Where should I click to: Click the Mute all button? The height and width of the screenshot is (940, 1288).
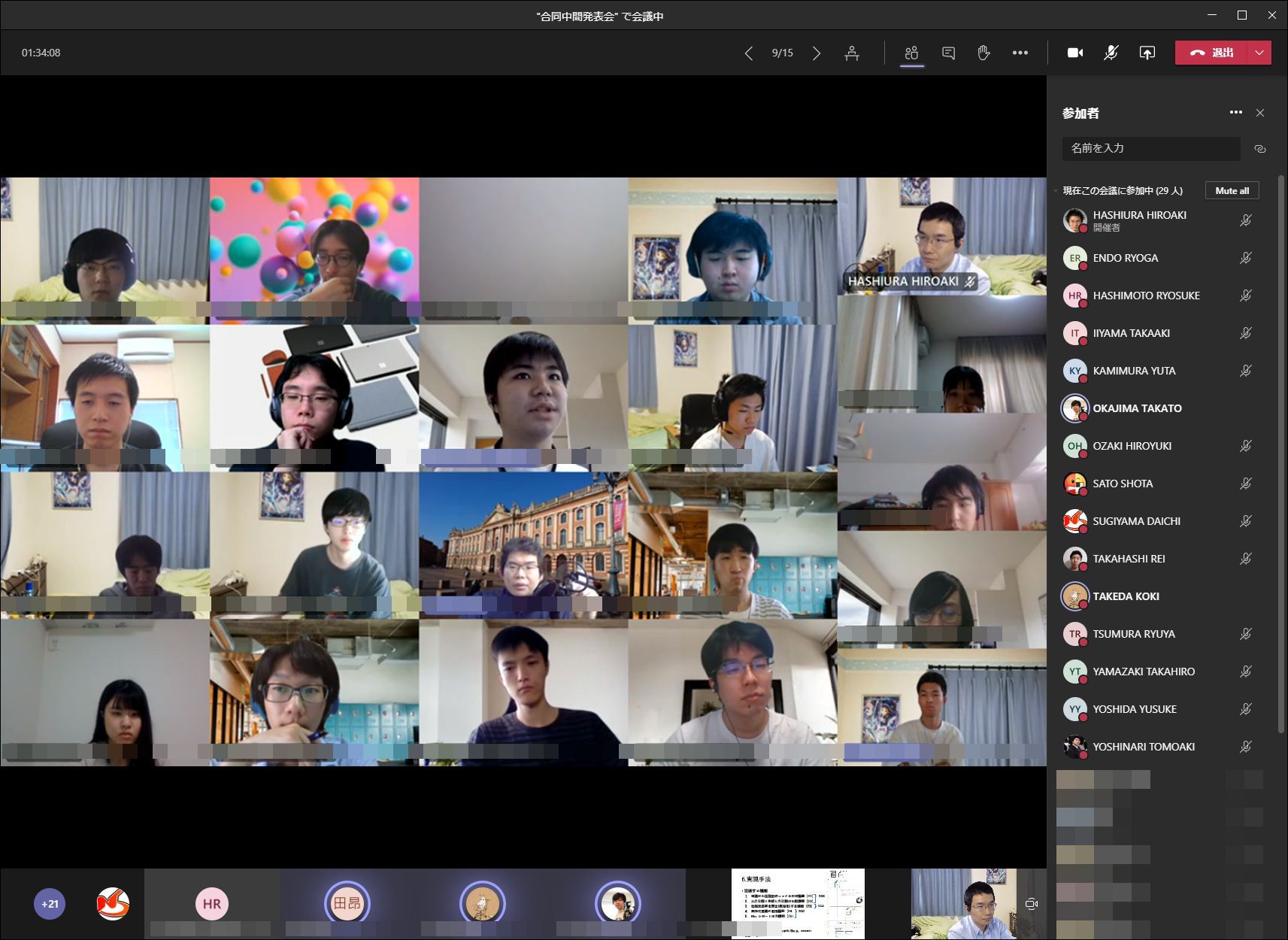1232,190
